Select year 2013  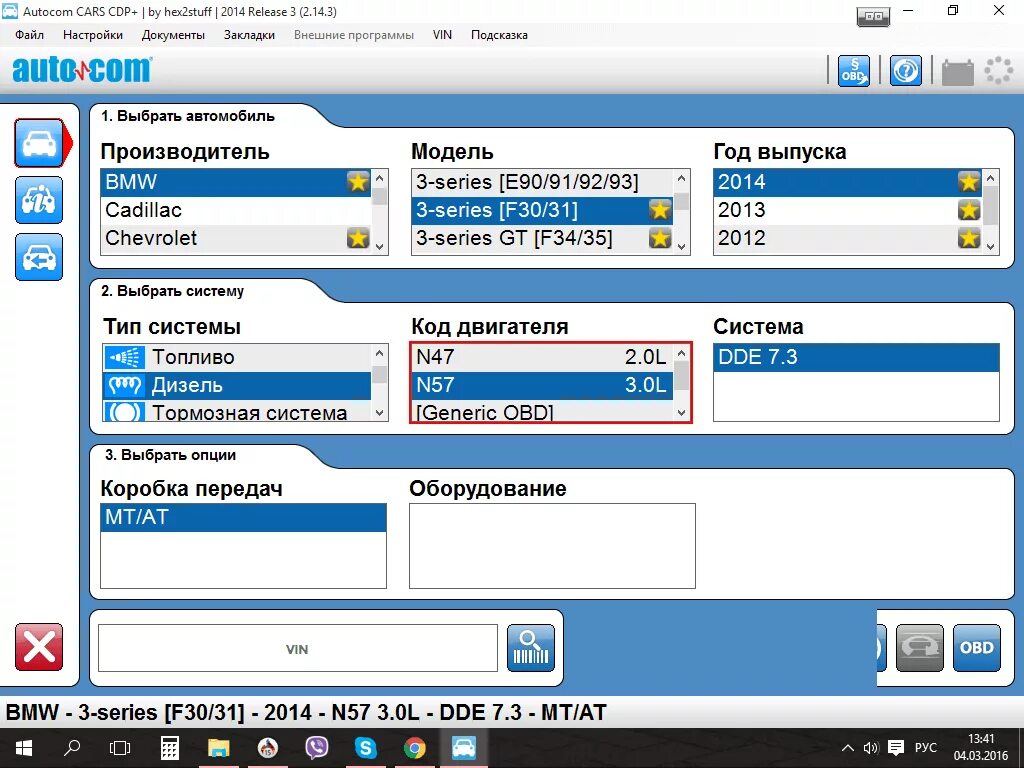point(848,210)
